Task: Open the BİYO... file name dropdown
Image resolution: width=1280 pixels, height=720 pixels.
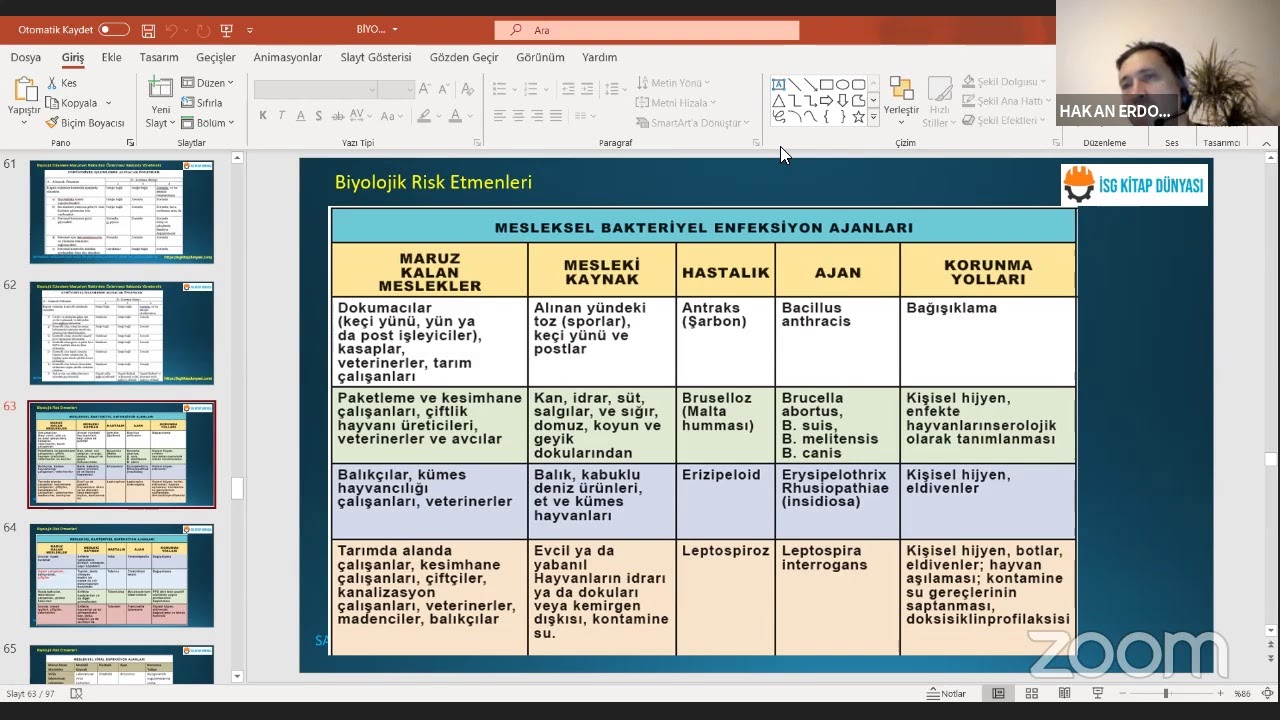Action: (x=377, y=30)
